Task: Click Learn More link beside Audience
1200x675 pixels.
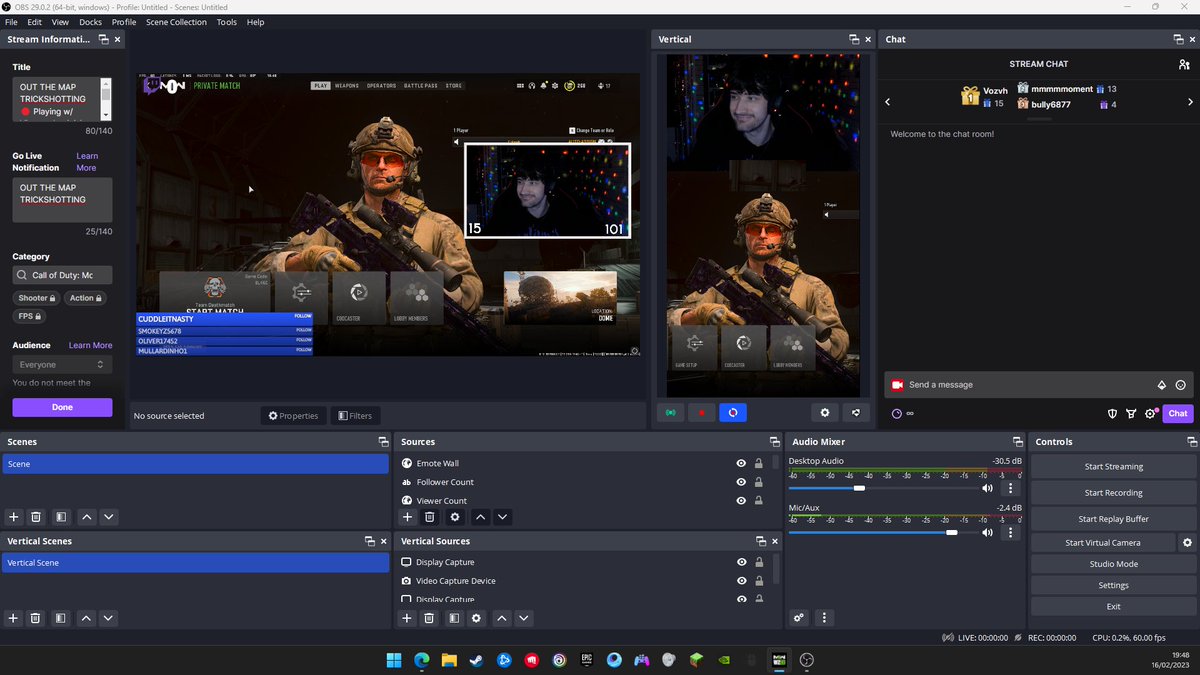Action: [x=90, y=346]
